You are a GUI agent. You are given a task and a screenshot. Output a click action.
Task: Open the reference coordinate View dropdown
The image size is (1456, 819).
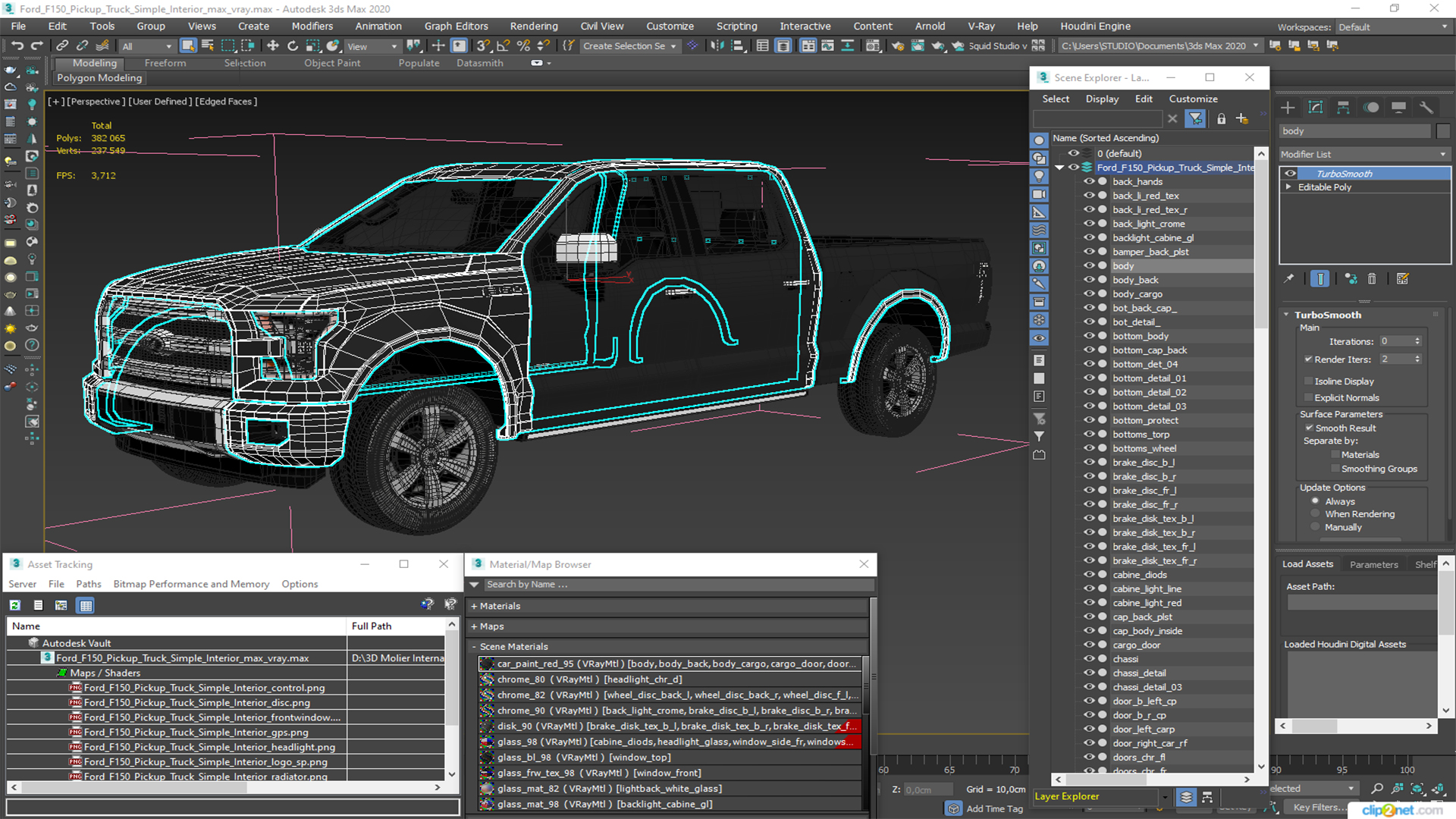[x=372, y=46]
